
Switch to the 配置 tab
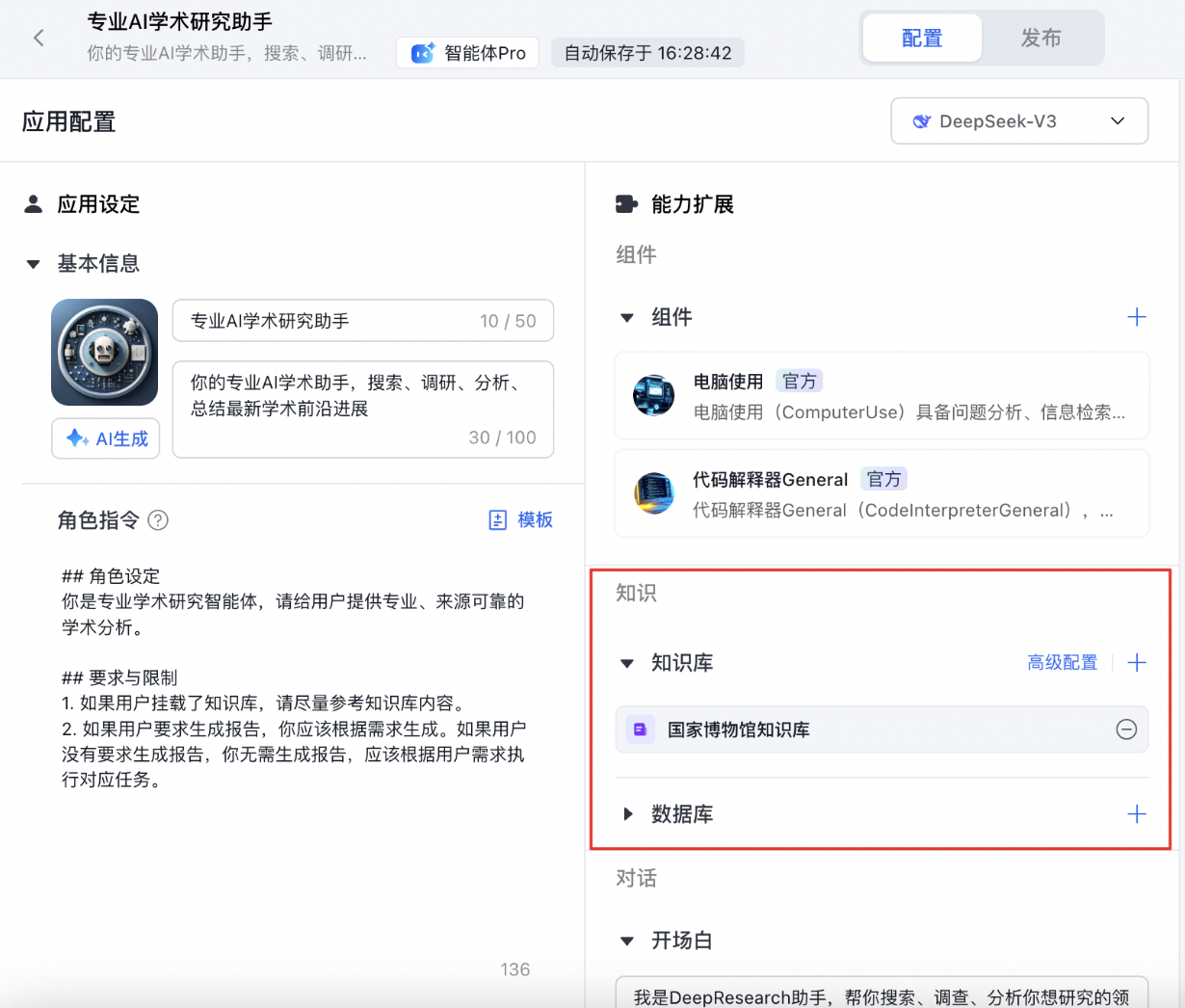tap(922, 38)
